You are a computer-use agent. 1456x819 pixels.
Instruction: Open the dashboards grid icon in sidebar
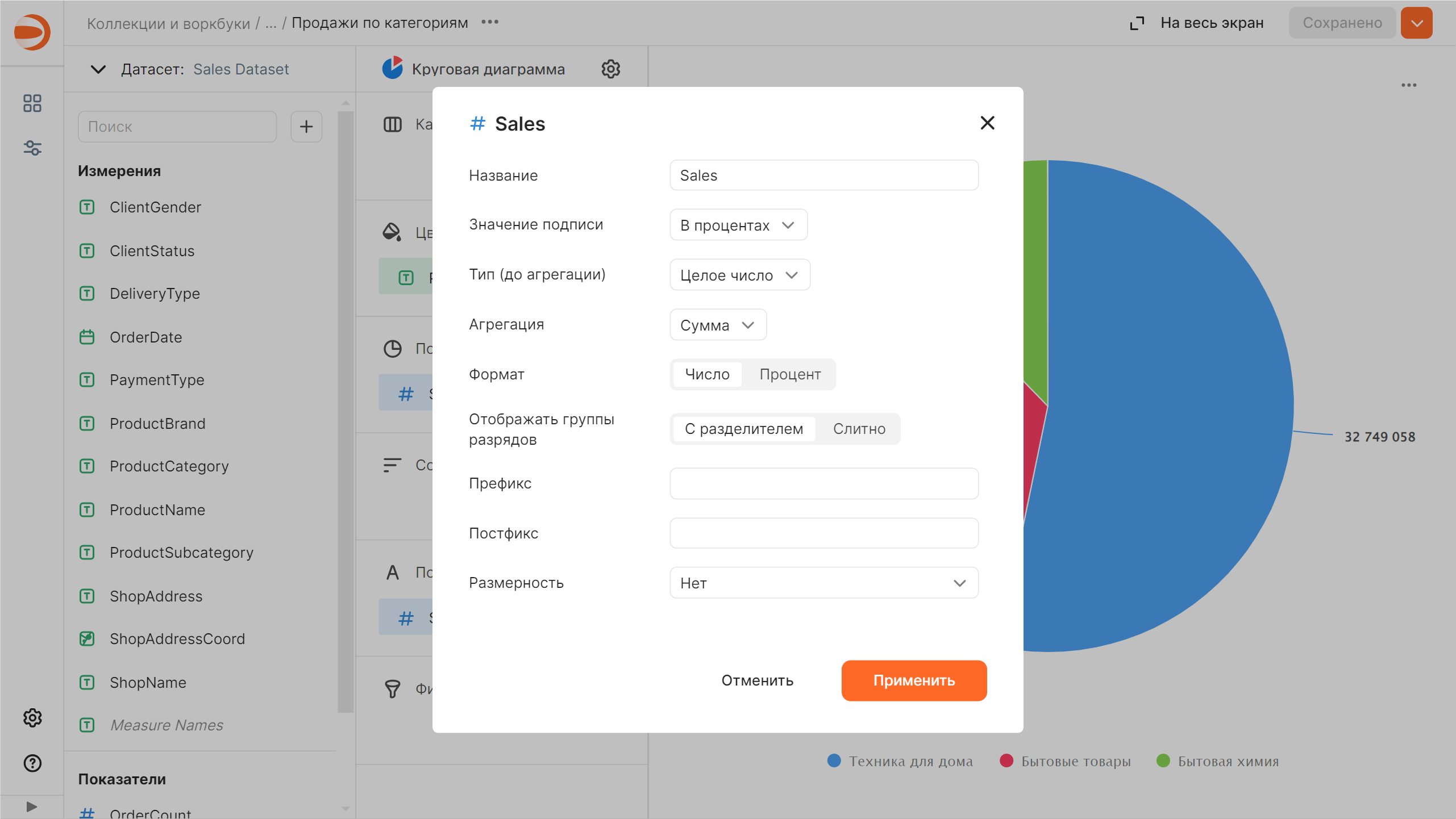point(32,103)
